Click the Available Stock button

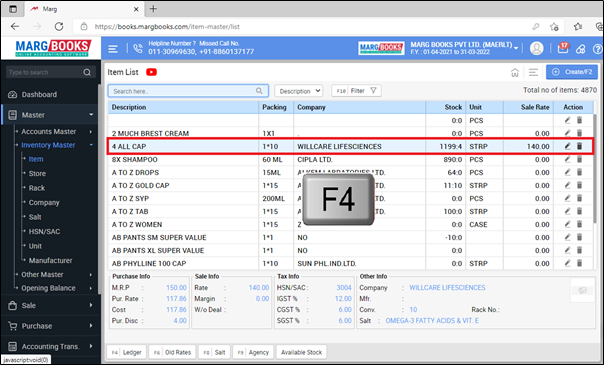[x=302, y=352]
